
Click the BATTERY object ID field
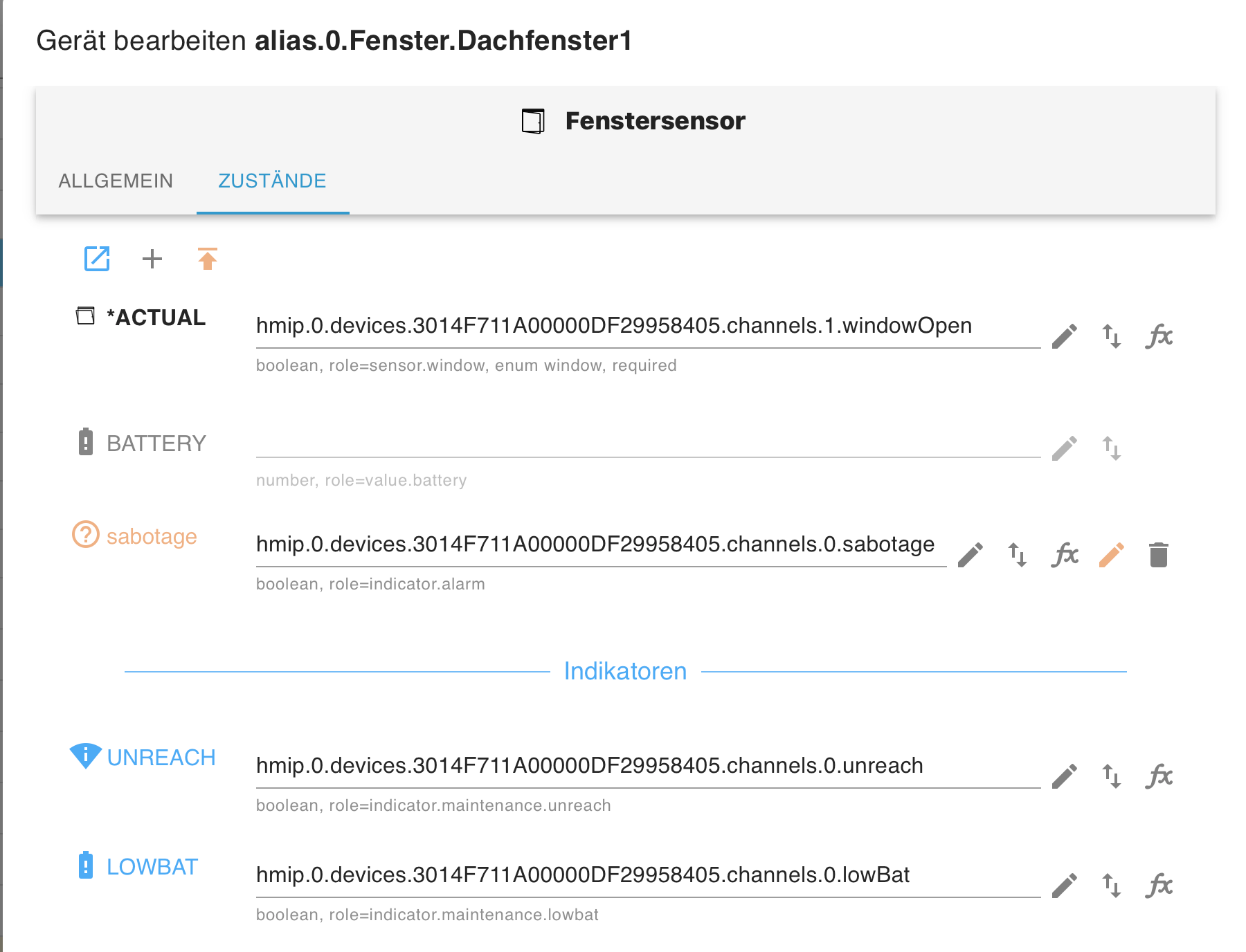coord(647,443)
